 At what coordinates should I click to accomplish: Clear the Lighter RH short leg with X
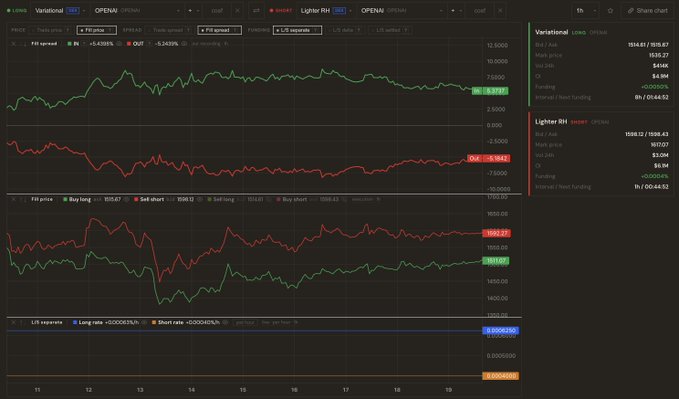[x=500, y=10]
